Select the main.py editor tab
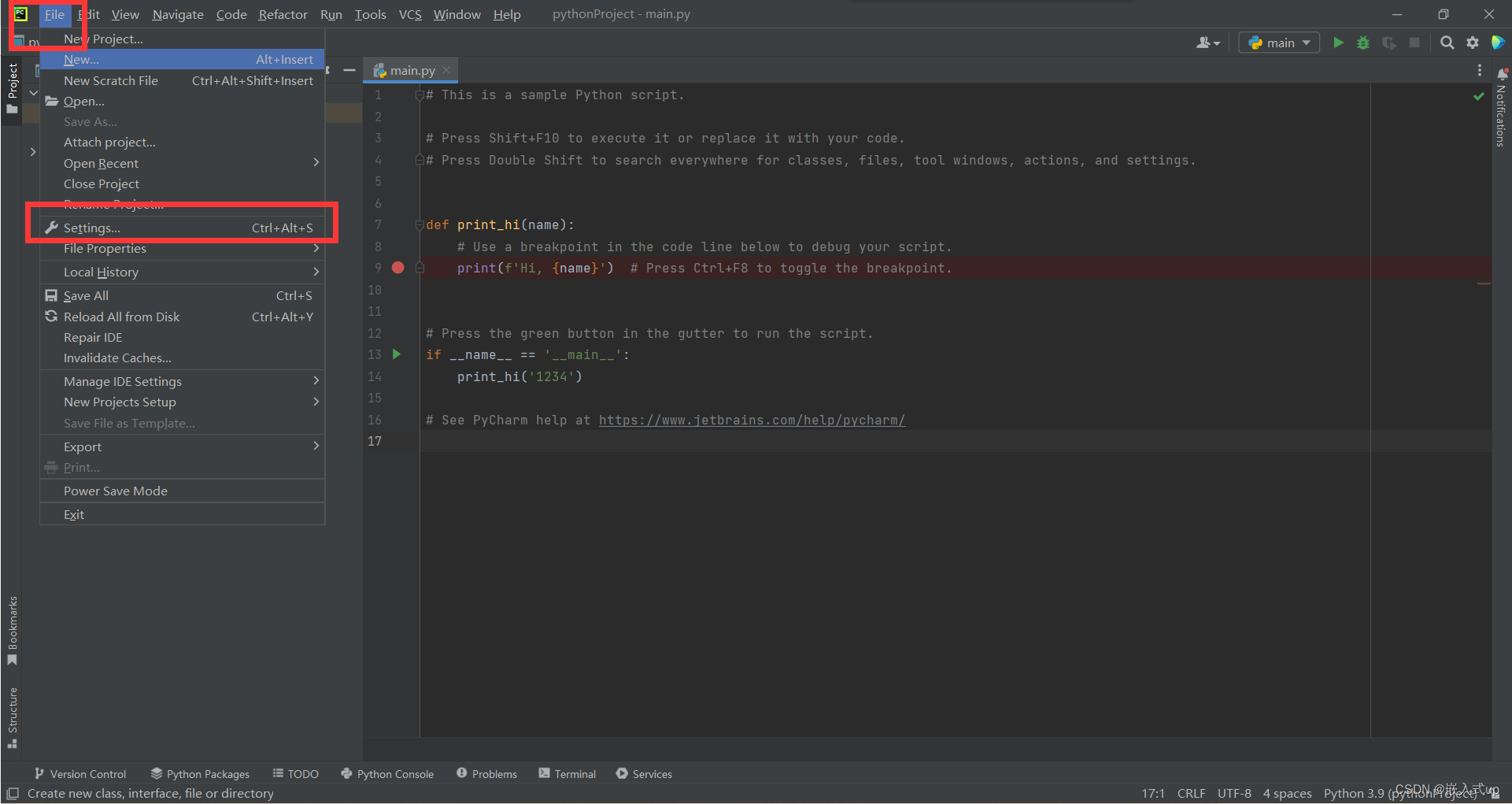1512x804 pixels. 412,70
